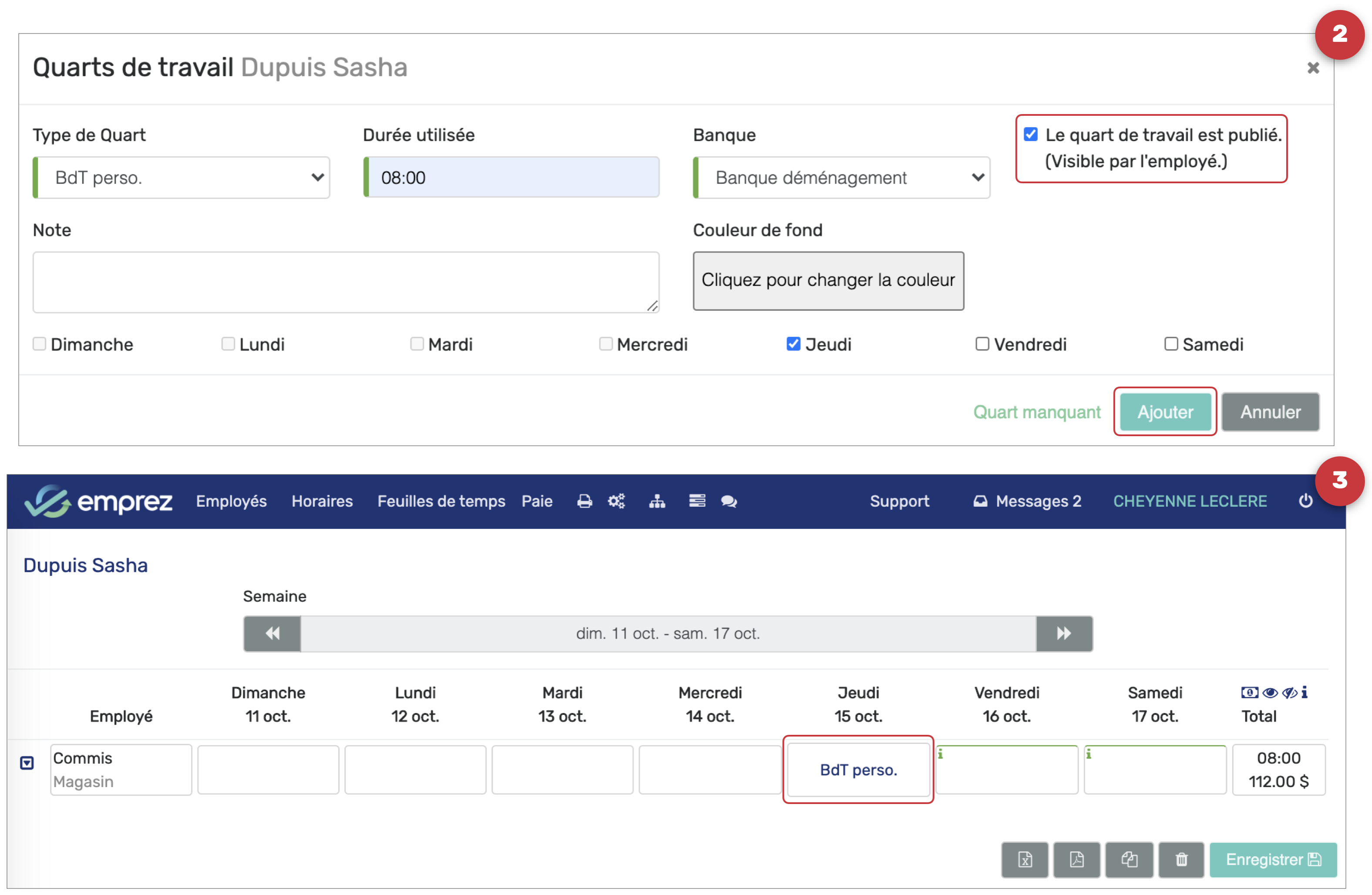Click the Quart manquant link
The height and width of the screenshot is (895, 1372).
pyautogui.click(x=1036, y=412)
